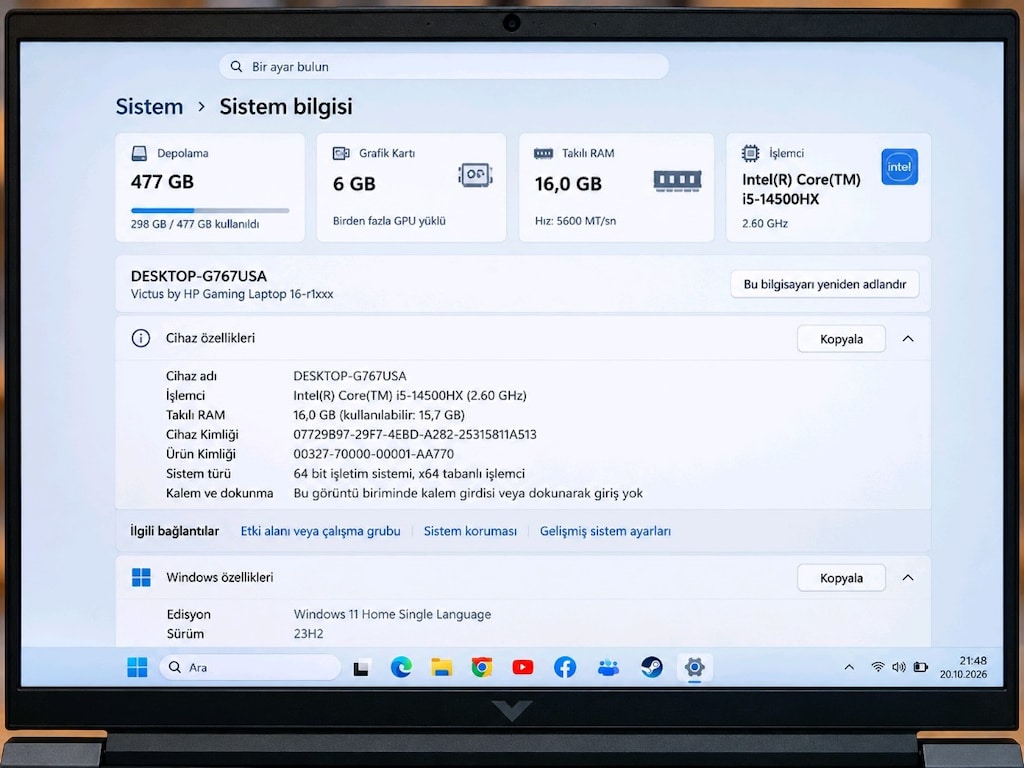Viewport: 1024px width, 768px height.
Task: Click the RAM module graphic icon
Action: [677, 180]
